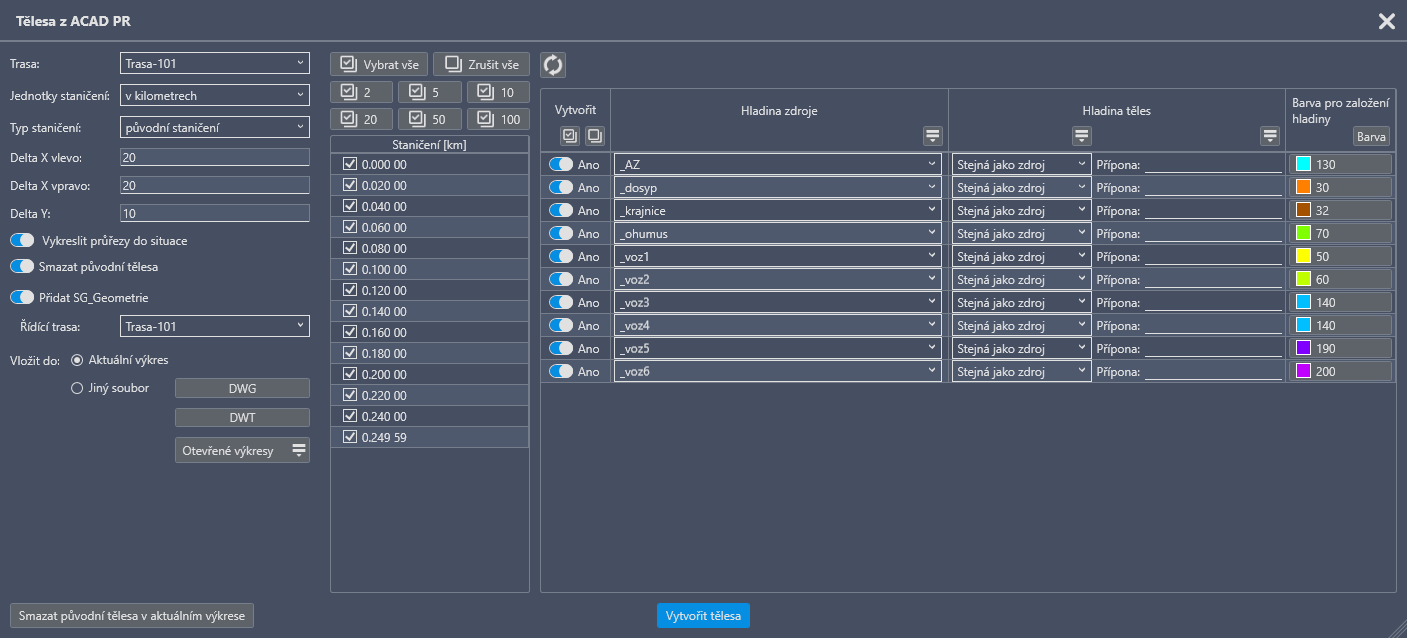Select every 50th station preset

[430, 120]
